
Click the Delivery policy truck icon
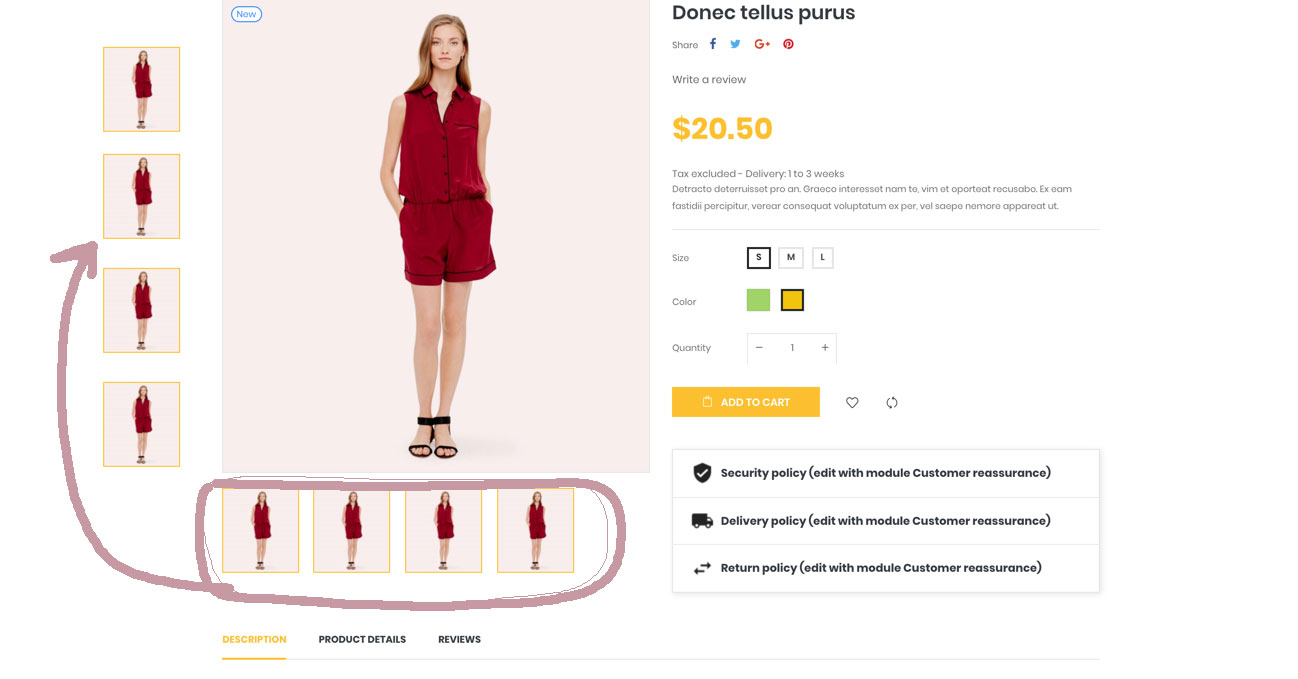click(x=702, y=521)
